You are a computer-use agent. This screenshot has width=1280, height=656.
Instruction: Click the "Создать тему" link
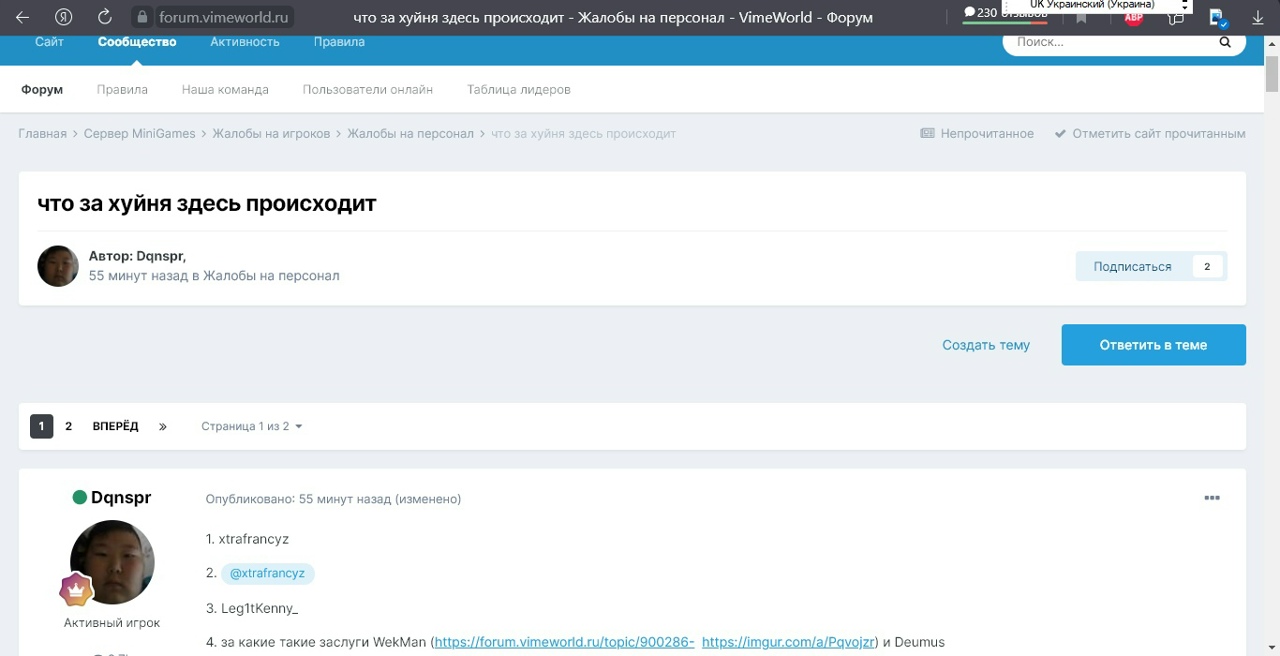[985, 345]
